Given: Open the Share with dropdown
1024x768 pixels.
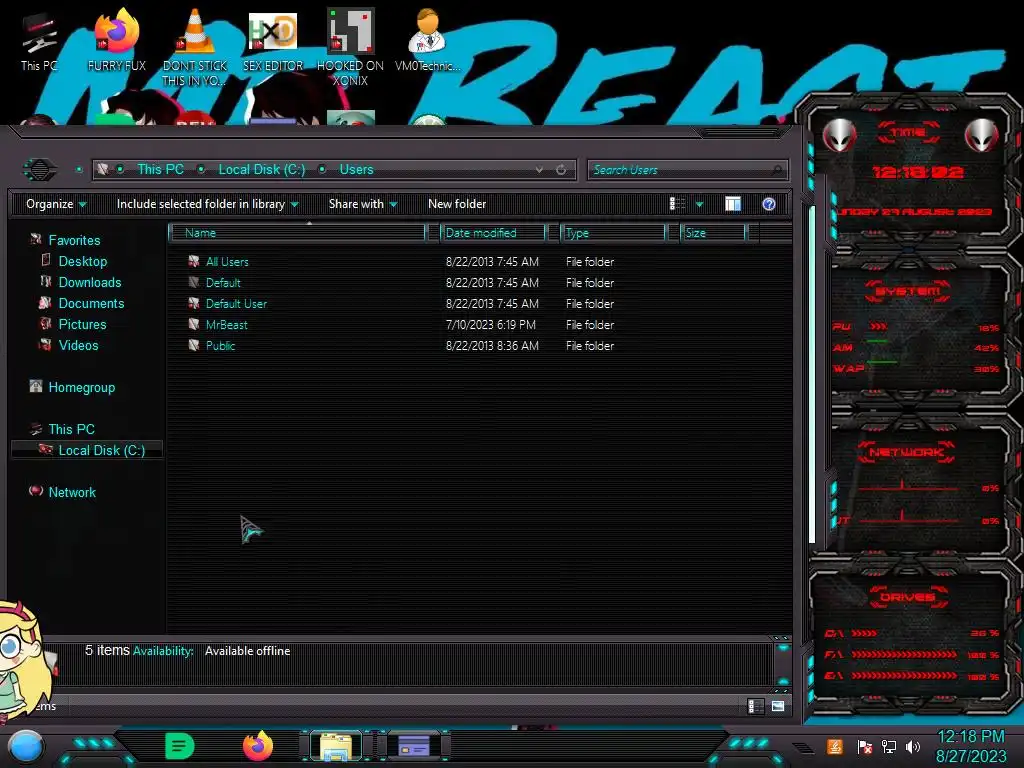Looking at the screenshot, I should pos(363,204).
